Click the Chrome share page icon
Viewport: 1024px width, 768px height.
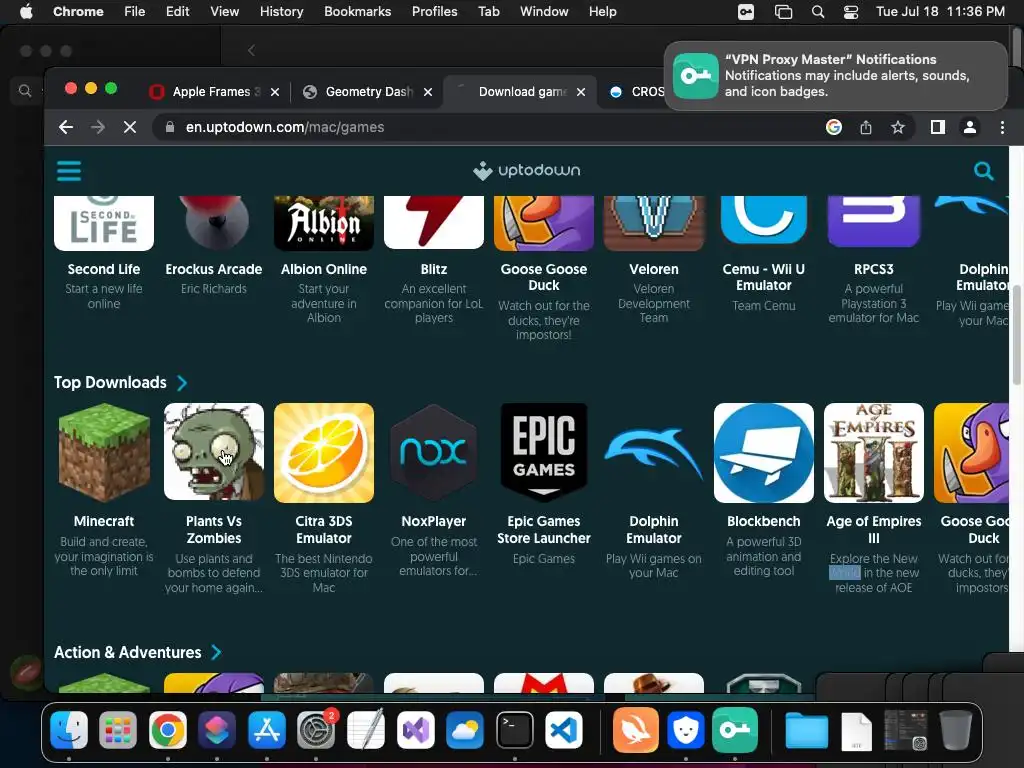(866, 127)
